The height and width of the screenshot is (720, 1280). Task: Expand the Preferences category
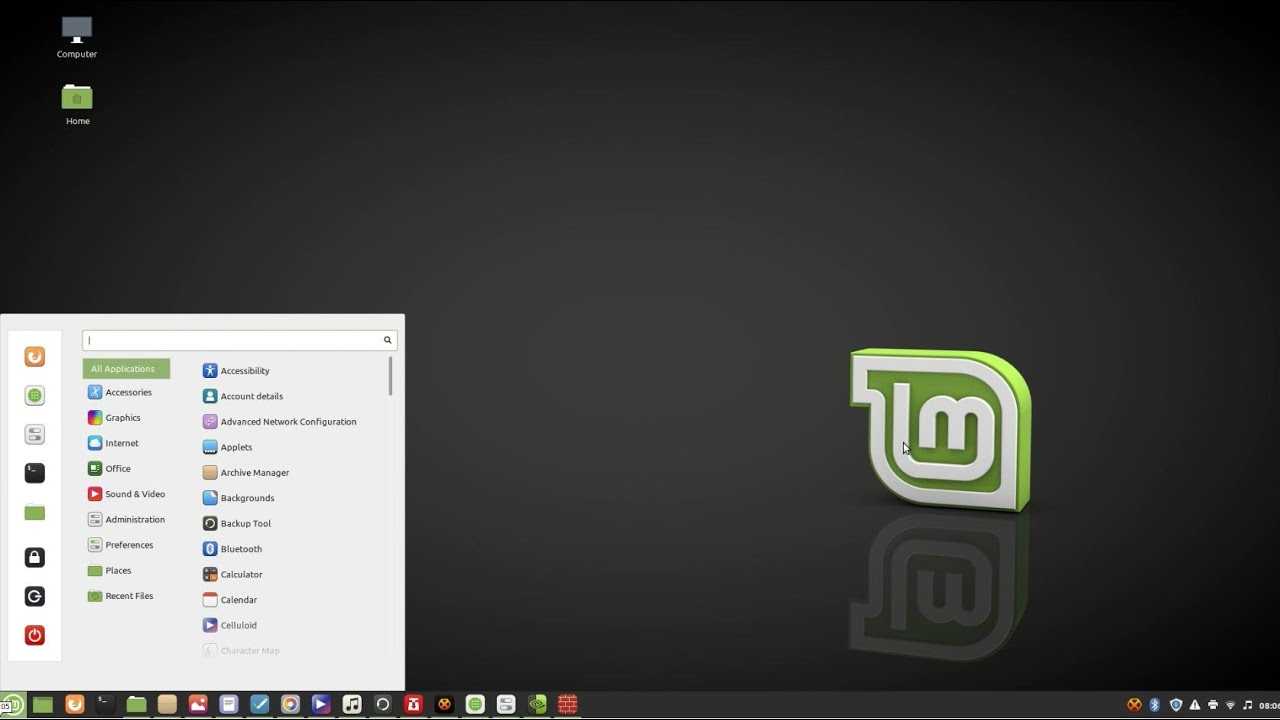click(x=129, y=545)
